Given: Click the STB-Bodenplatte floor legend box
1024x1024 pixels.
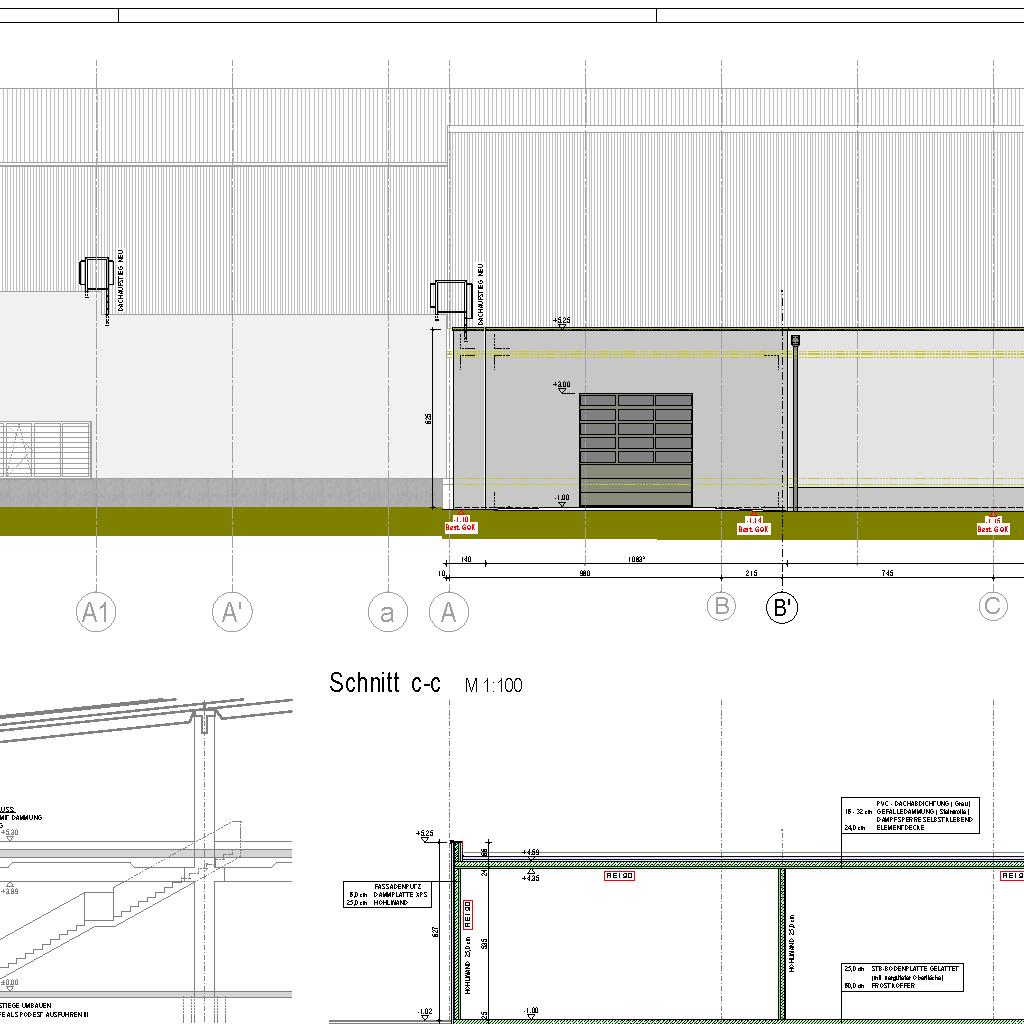Looking at the screenshot, I should pos(903,977).
